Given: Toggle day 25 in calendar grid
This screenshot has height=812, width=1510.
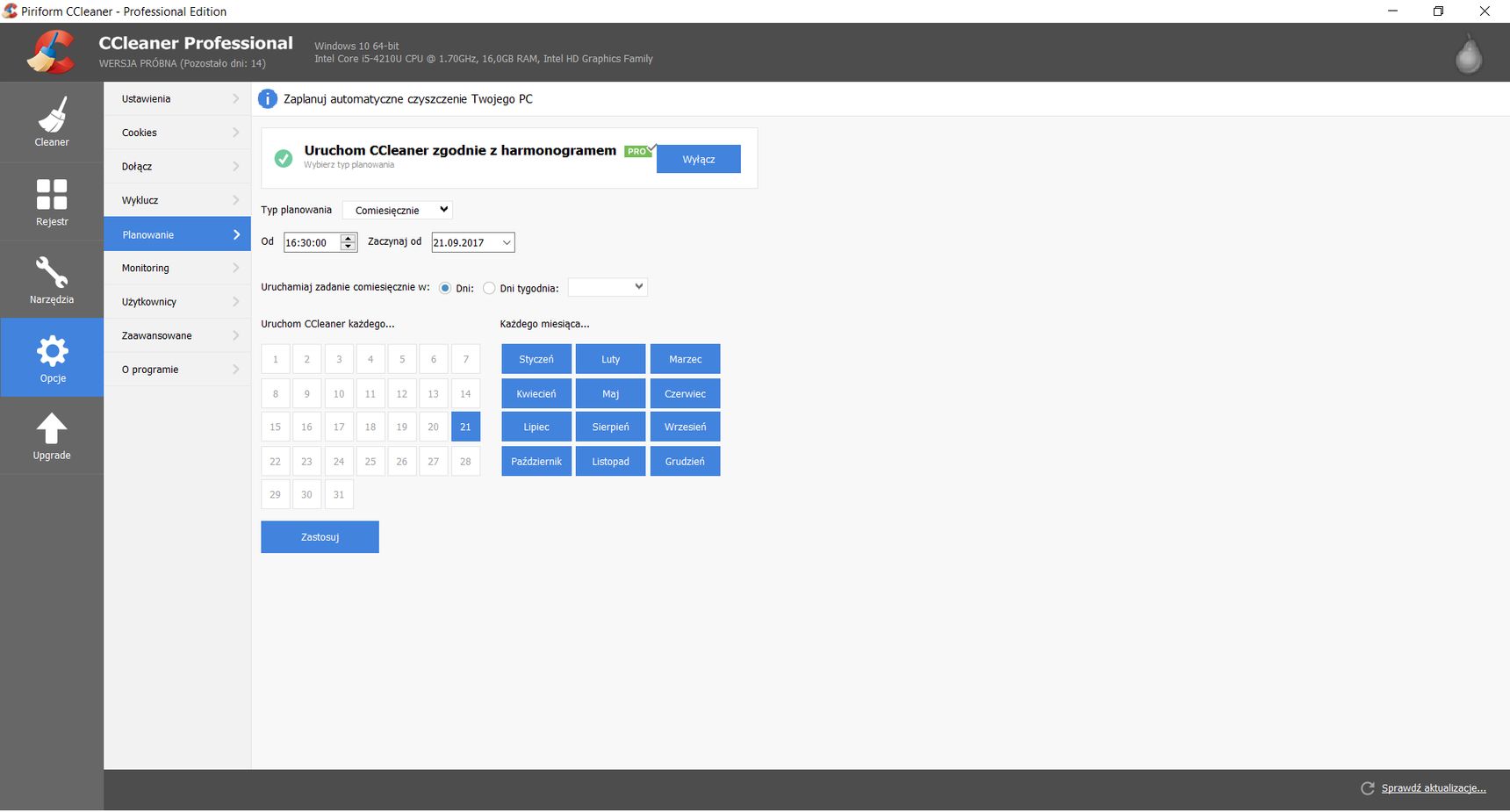Looking at the screenshot, I should (370, 461).
